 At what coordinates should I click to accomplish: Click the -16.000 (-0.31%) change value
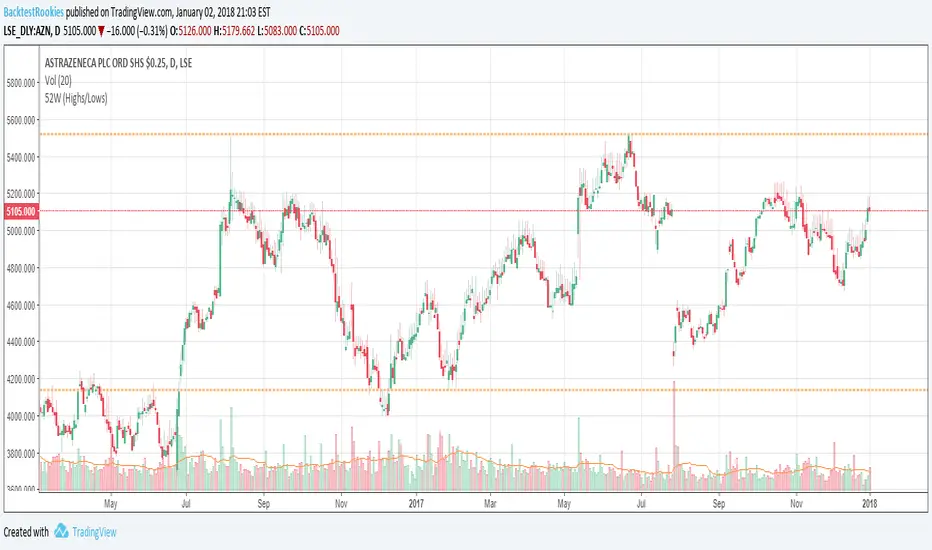click(137, 31)
